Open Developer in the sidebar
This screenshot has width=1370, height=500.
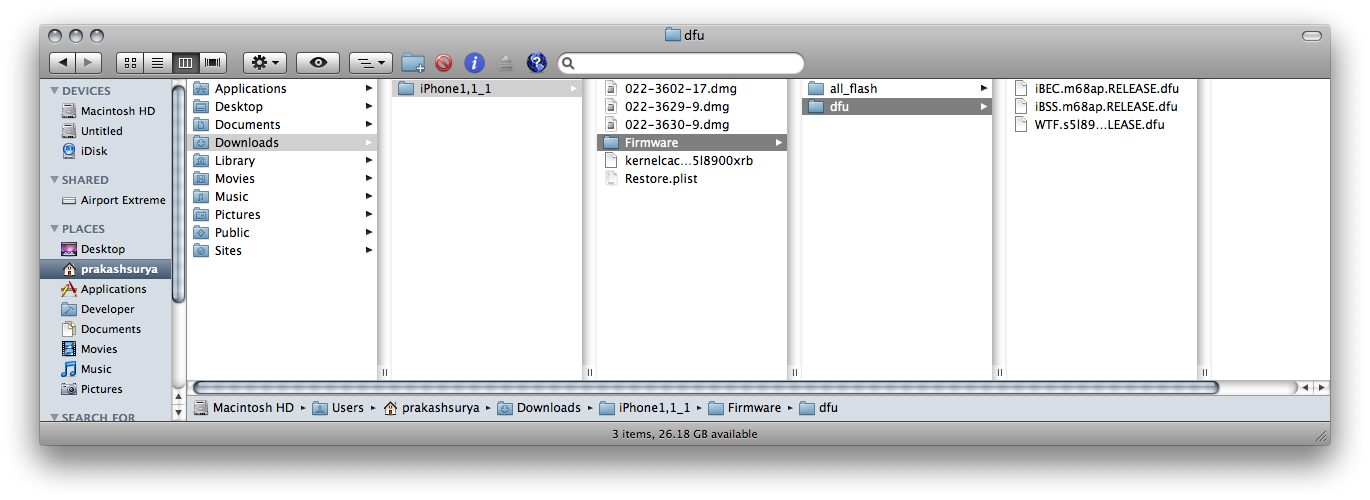point(108,309)
